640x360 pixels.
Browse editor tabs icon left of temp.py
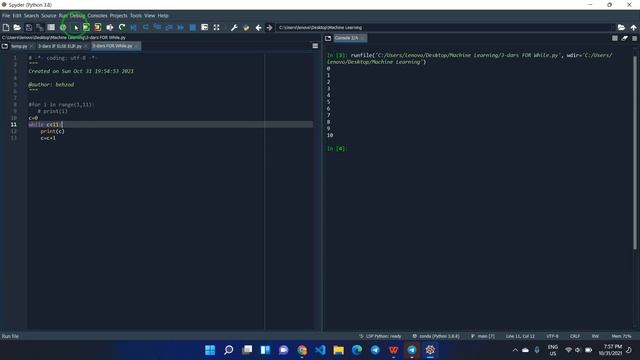(5, 46)
